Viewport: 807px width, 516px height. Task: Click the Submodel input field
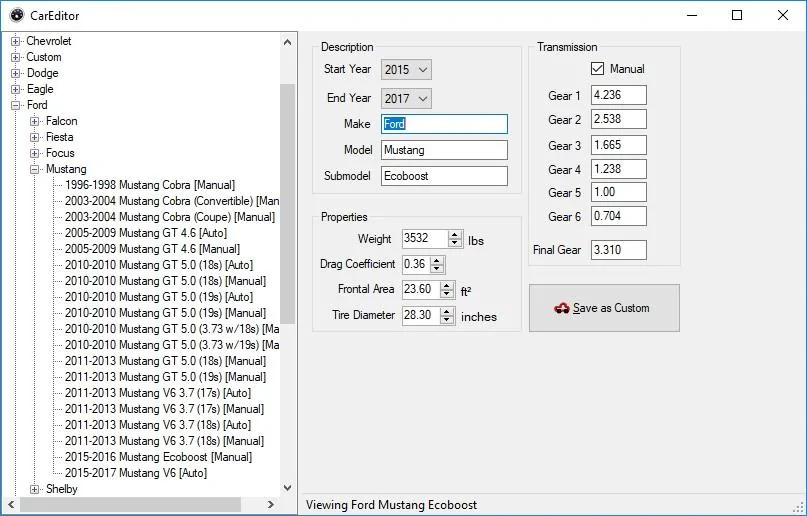(x=444, y=176)
